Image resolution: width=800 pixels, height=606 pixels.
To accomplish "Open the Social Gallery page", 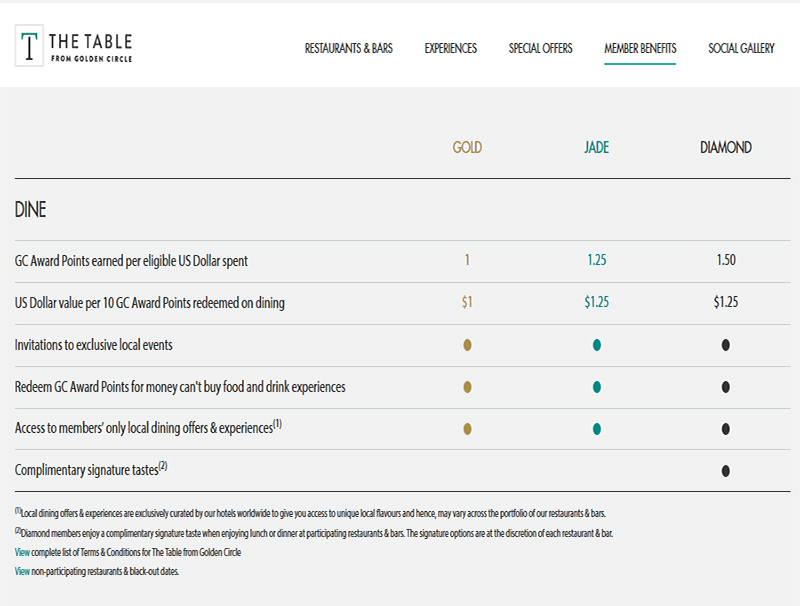I will pyautogui.click(x=741, y=48).
